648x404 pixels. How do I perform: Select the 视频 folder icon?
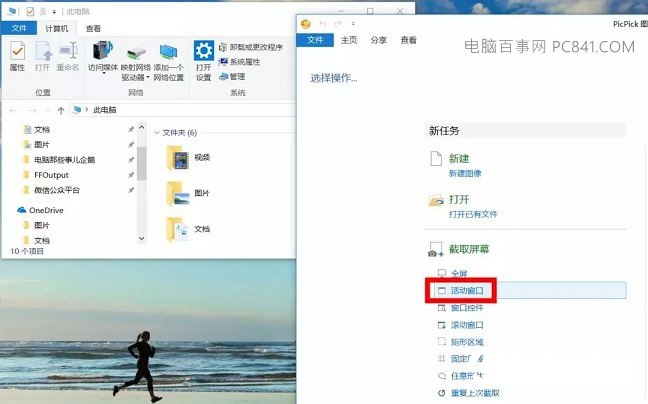[178, 158]
